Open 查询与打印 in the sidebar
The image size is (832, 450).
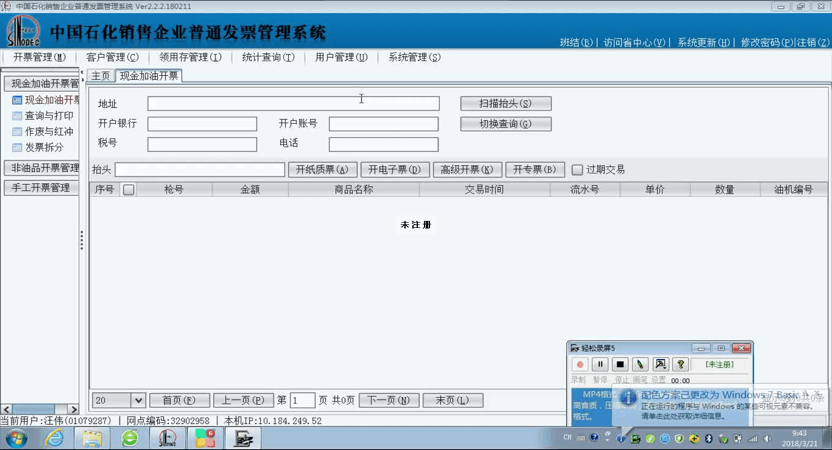coord(49,116)
